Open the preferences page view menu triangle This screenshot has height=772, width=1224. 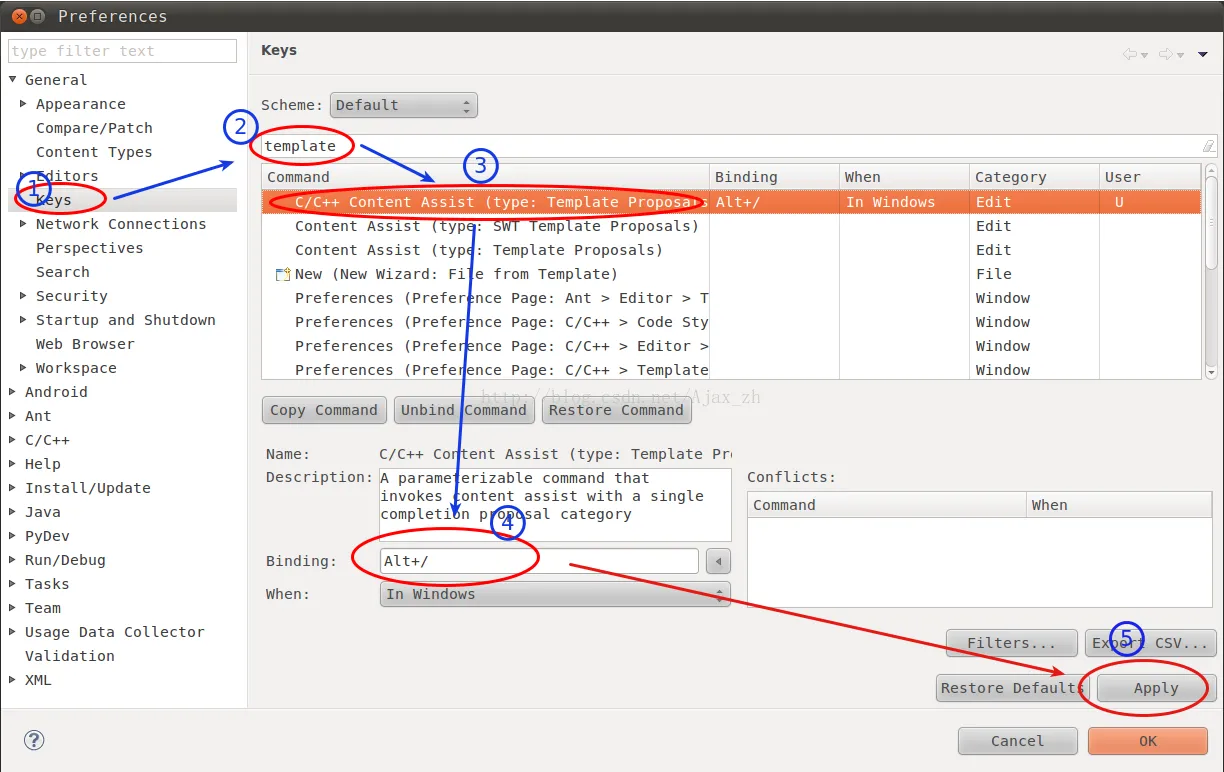[1202, 55]
